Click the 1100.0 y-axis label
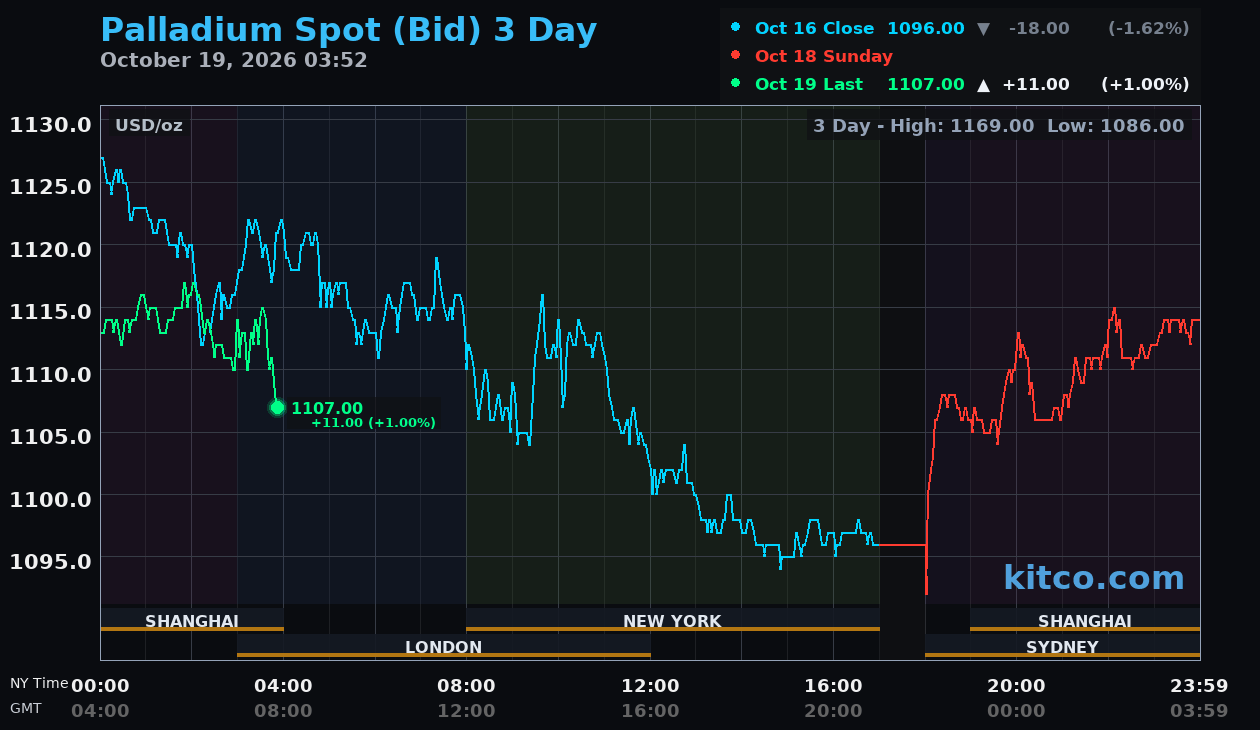The image size is (1260, 730). coord(50,499)
